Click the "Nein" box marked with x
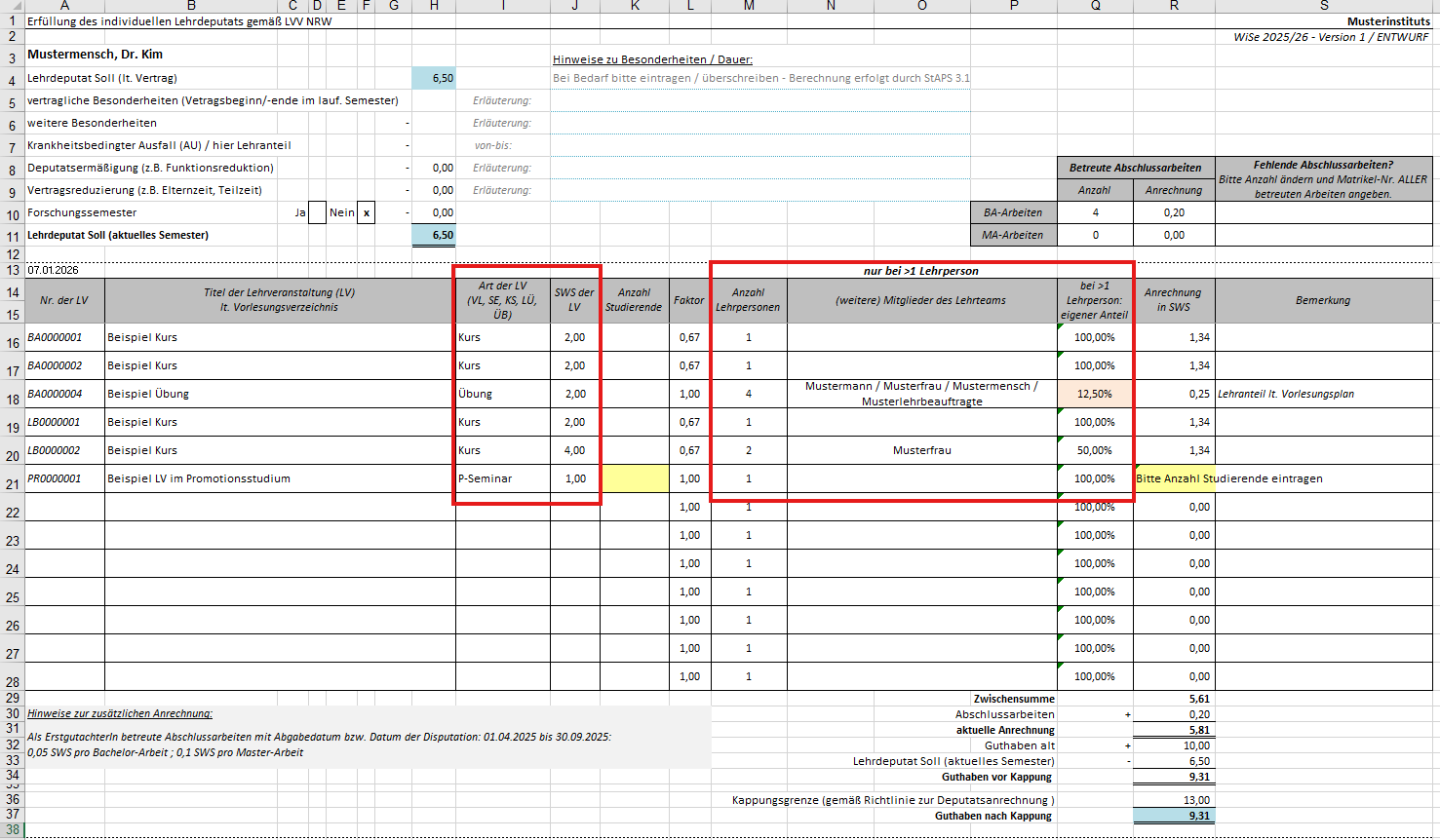Screen dimensions: 1440x840 tap(366, 212)
